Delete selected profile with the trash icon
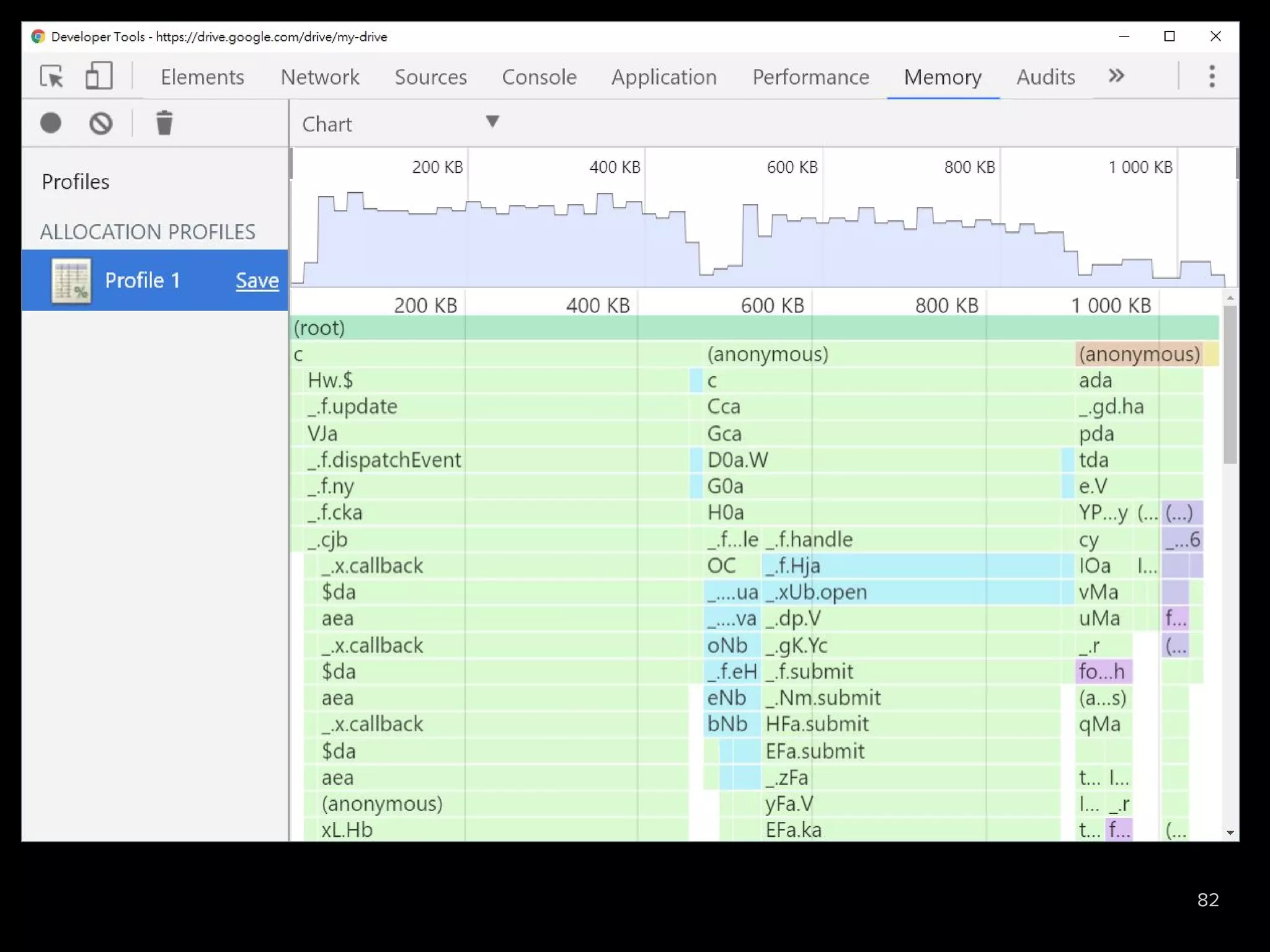Screen dimensions: 1270x952 [x=164, y=123]
